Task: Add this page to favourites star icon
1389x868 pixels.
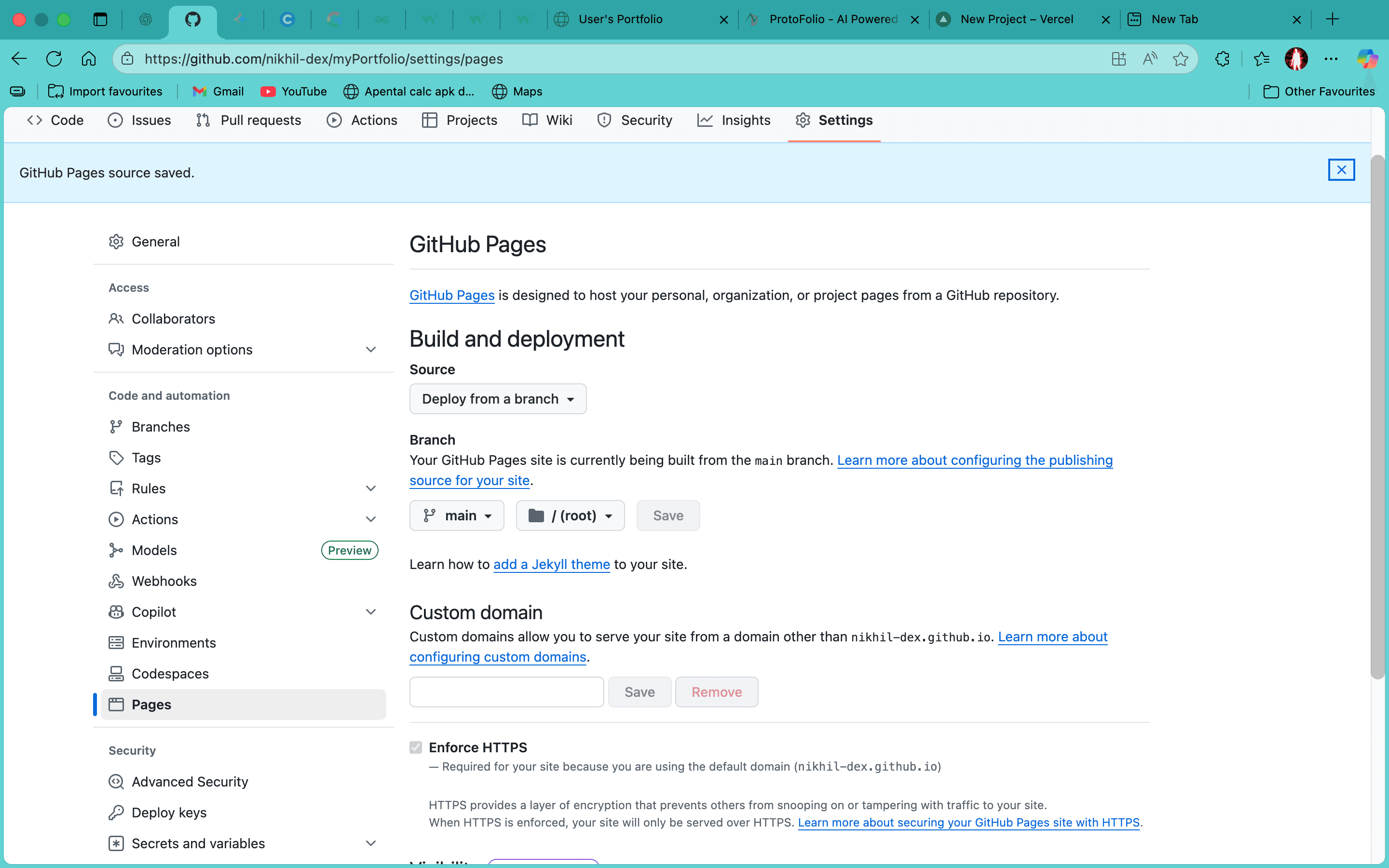Action: click(1181, 58)
